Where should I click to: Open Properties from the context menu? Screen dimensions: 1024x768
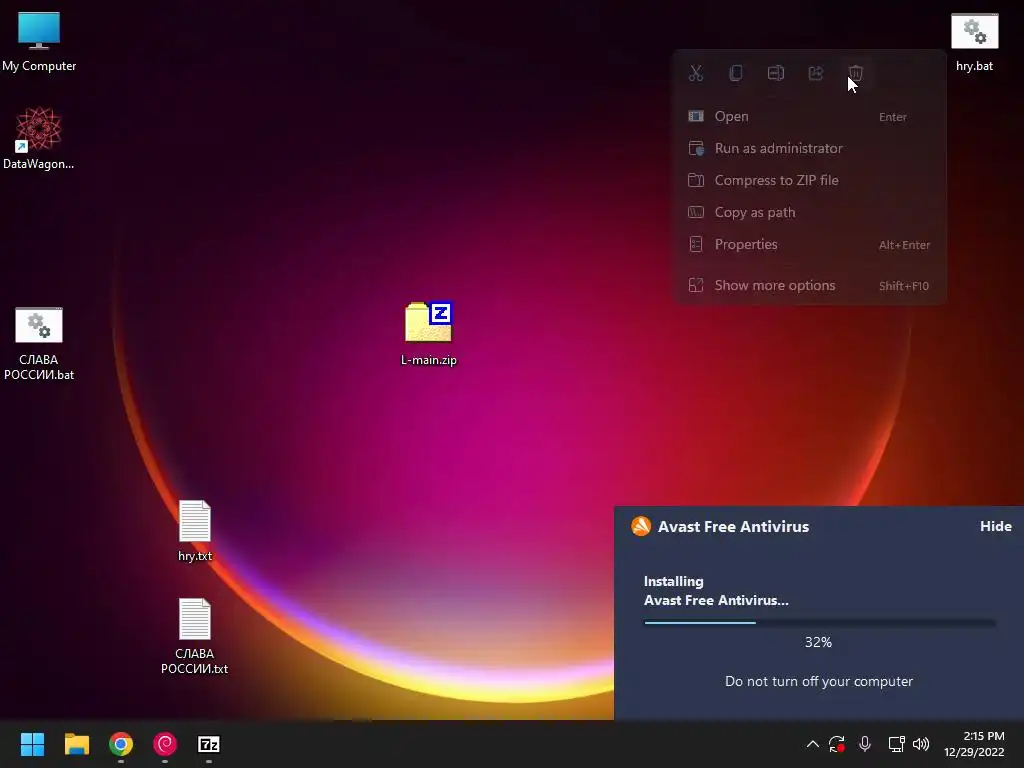tap(810, 244)
